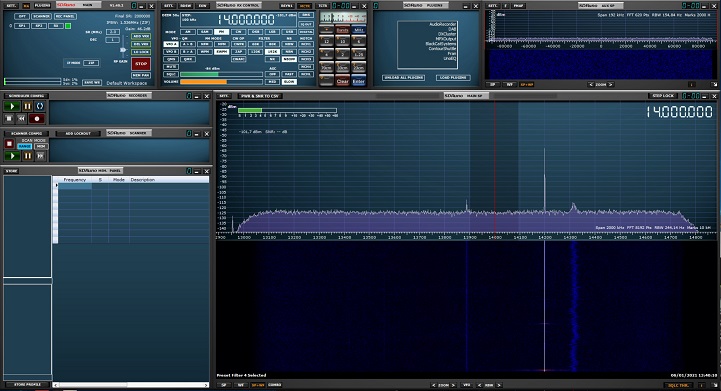Screen dimensions: 721x391
Task: Click the DEL VRX button
Action: (x=141, y=44)
